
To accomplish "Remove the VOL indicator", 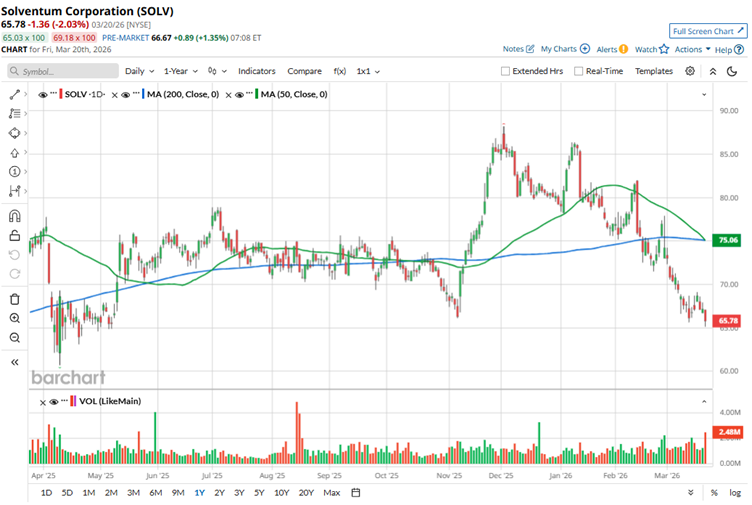I will pos(43,402).
